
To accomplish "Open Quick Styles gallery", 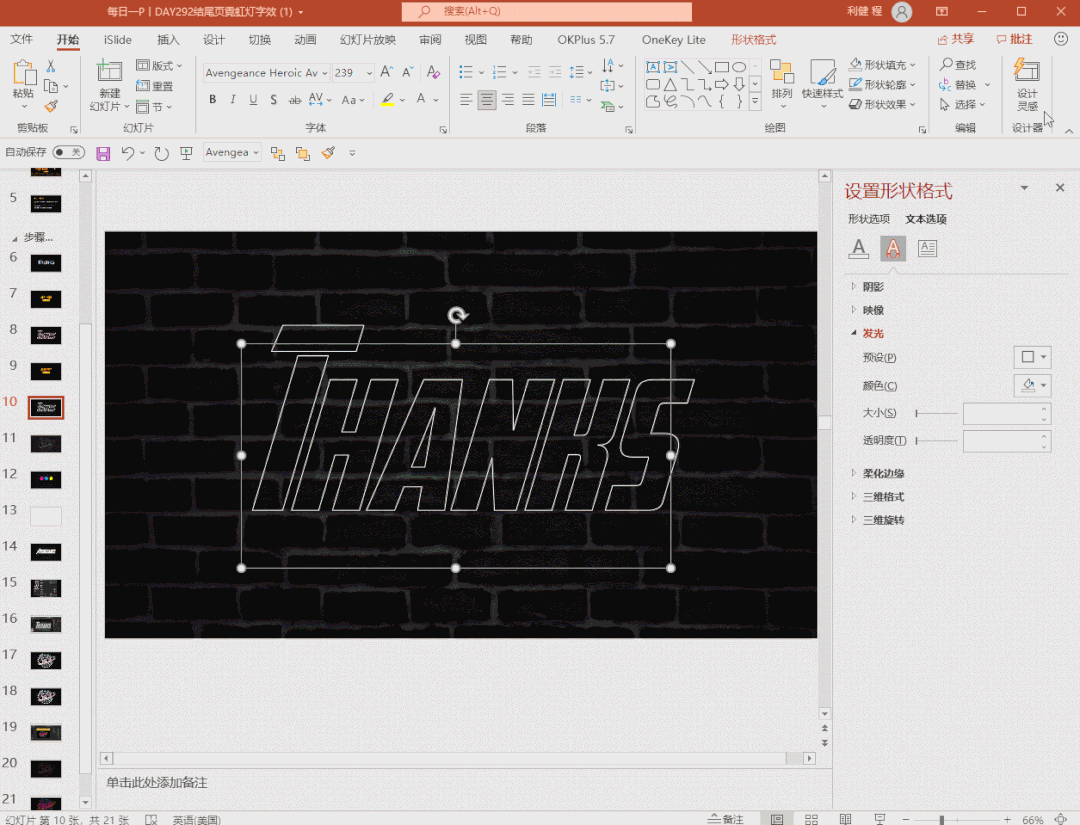I will [822, 81].
